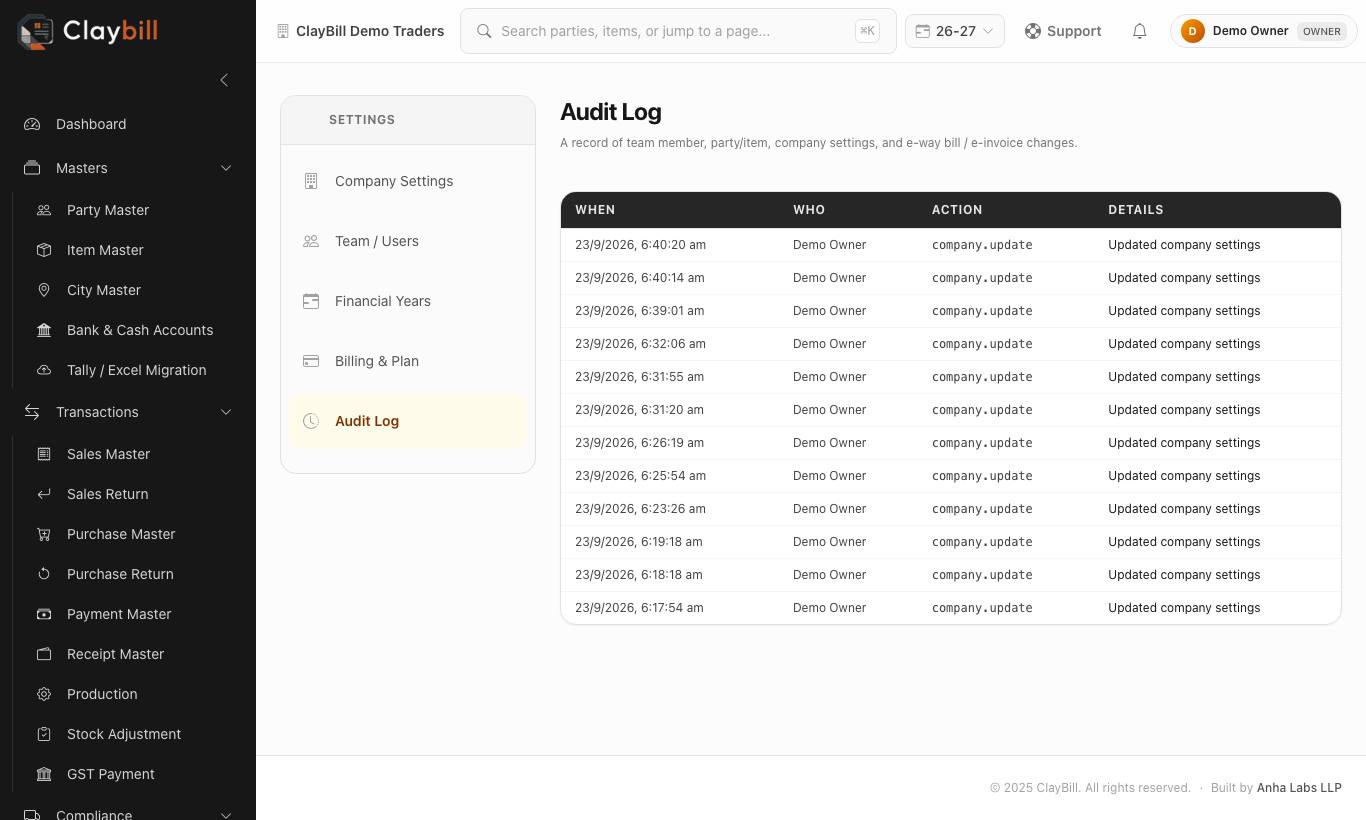Focus the search parties and items field
This screenshot has width=1366, height=820.
click(678, 31)
